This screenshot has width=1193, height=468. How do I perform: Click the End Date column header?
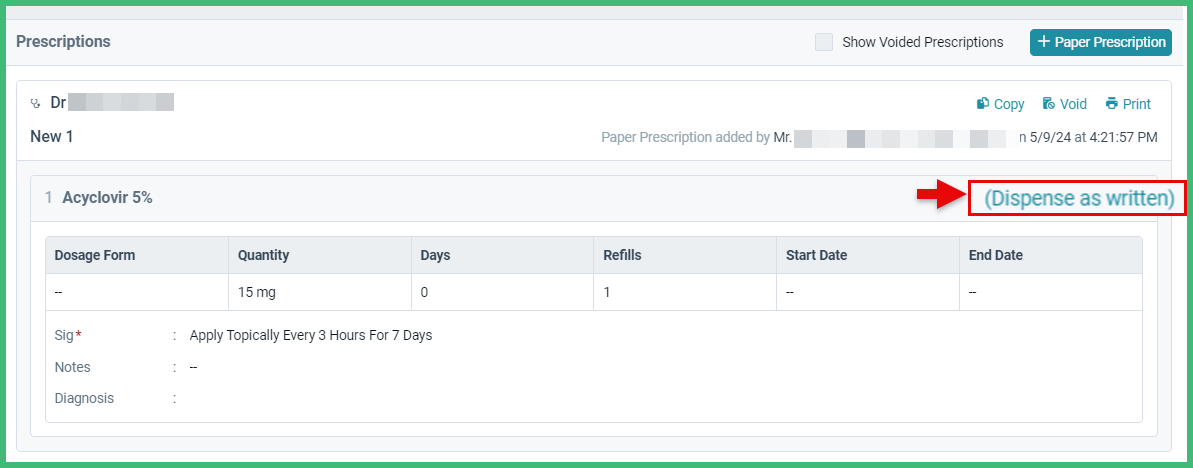995,255
